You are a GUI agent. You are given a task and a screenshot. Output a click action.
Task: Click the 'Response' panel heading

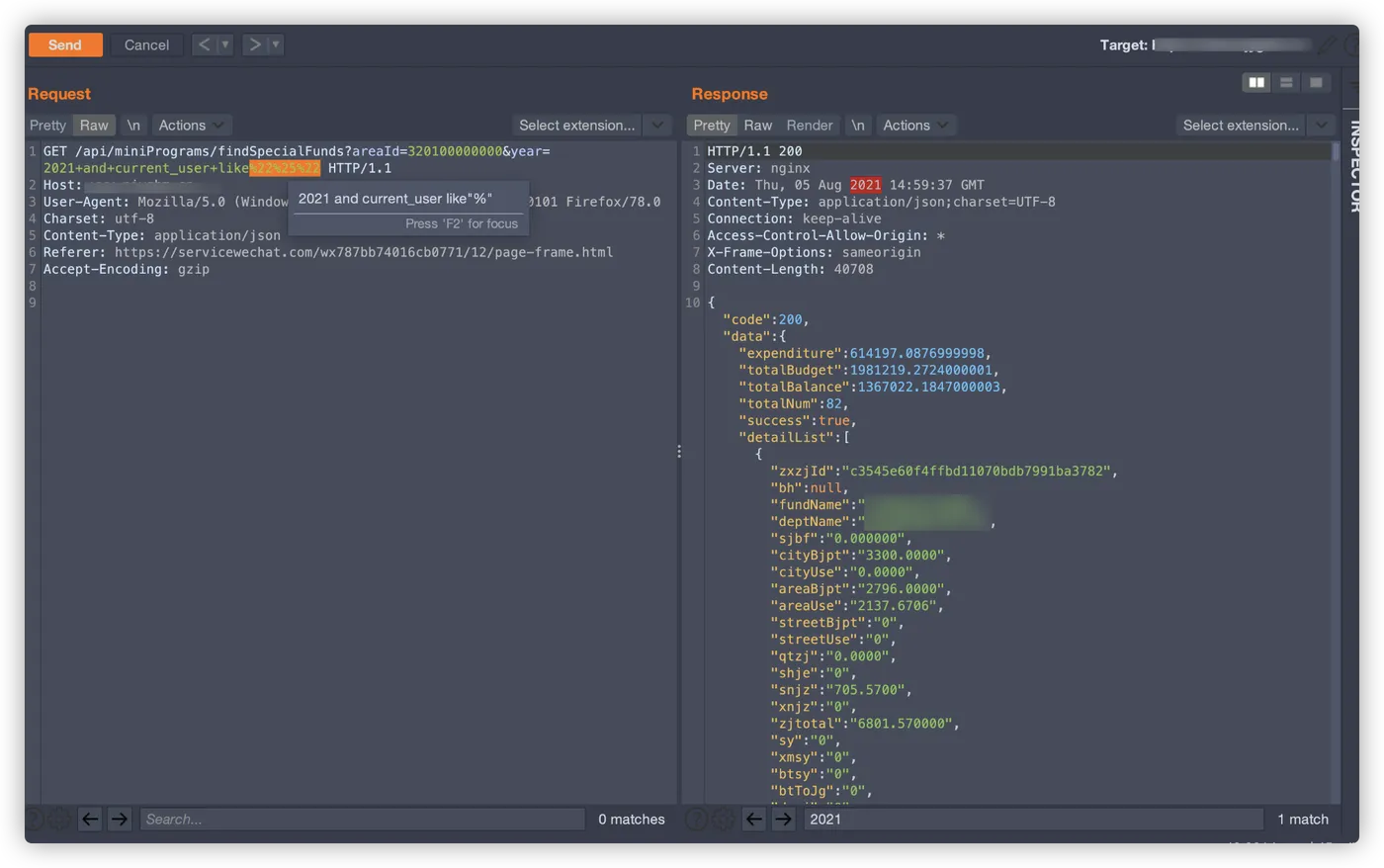(730, 94)
